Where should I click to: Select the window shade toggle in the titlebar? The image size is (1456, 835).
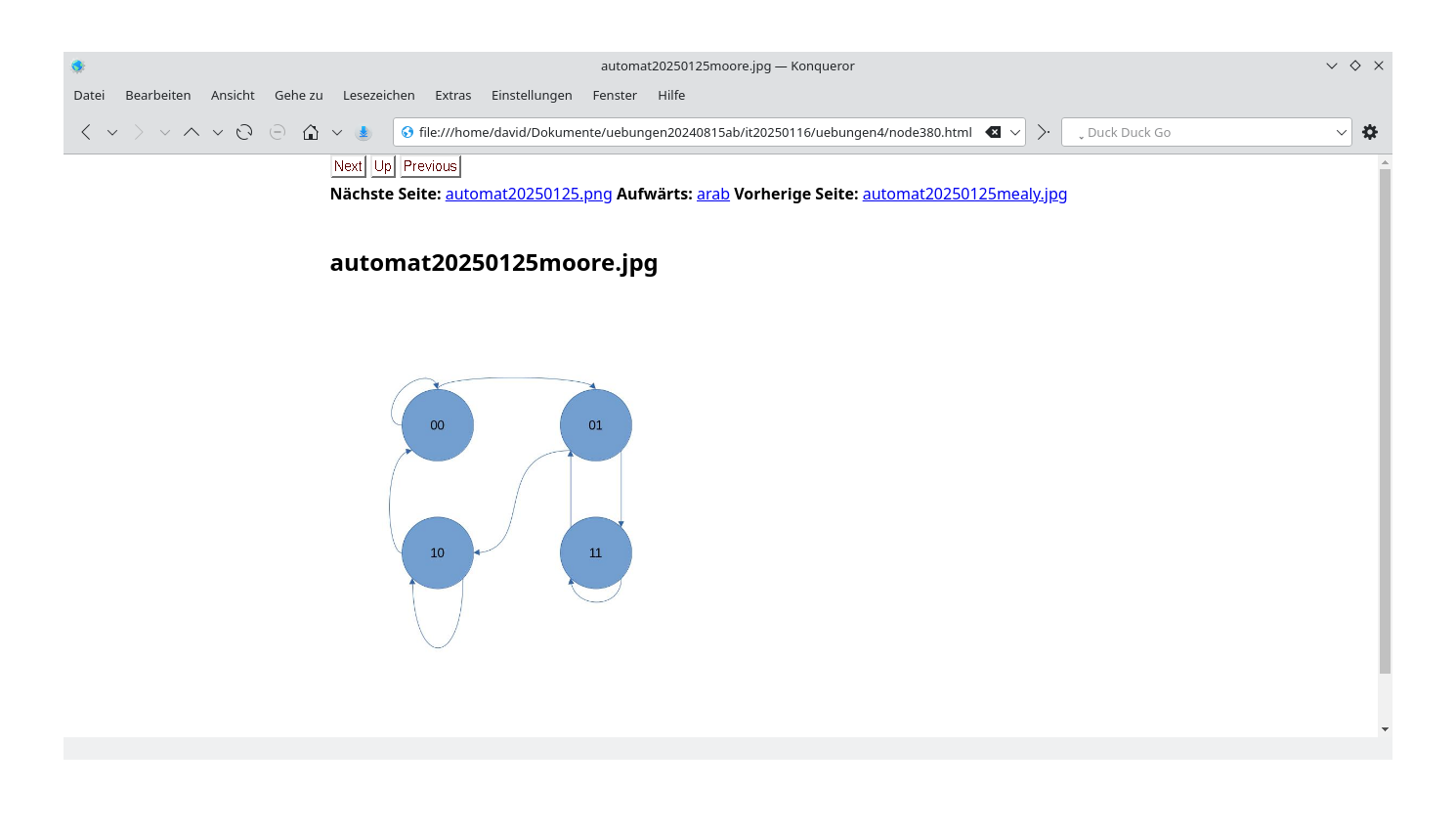click(1331, 66)
